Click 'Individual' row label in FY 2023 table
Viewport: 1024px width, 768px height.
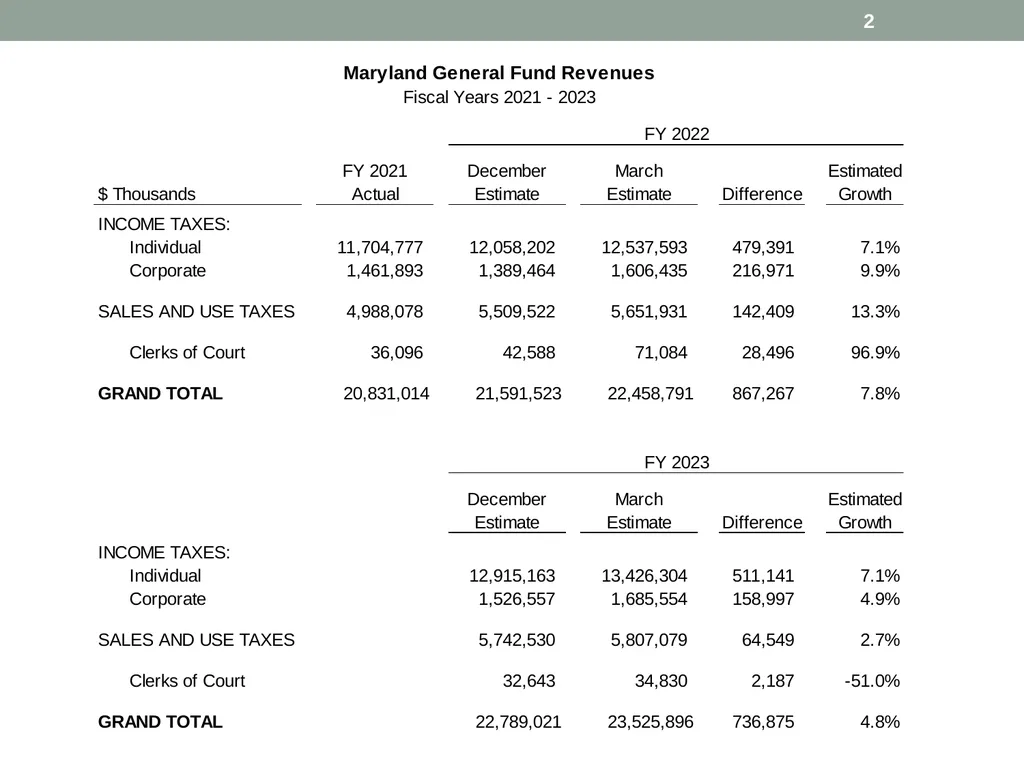[x=165, y=576]
